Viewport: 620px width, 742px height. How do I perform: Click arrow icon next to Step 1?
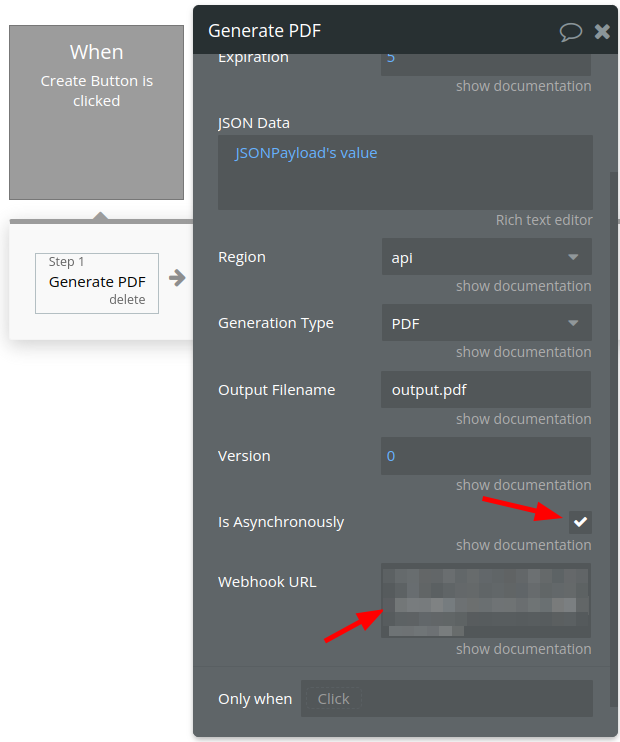point(176,278)
